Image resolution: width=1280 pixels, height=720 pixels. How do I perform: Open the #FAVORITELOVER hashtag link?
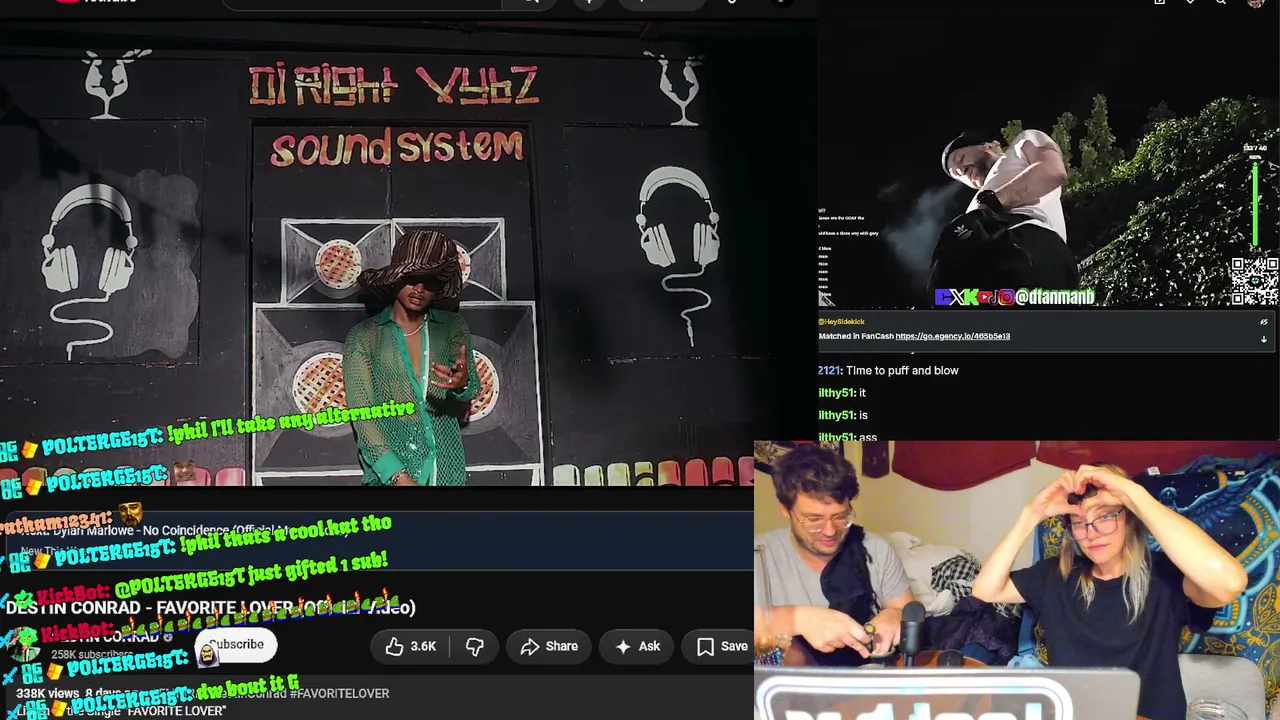pyautogui.click(x=339, y=693)
